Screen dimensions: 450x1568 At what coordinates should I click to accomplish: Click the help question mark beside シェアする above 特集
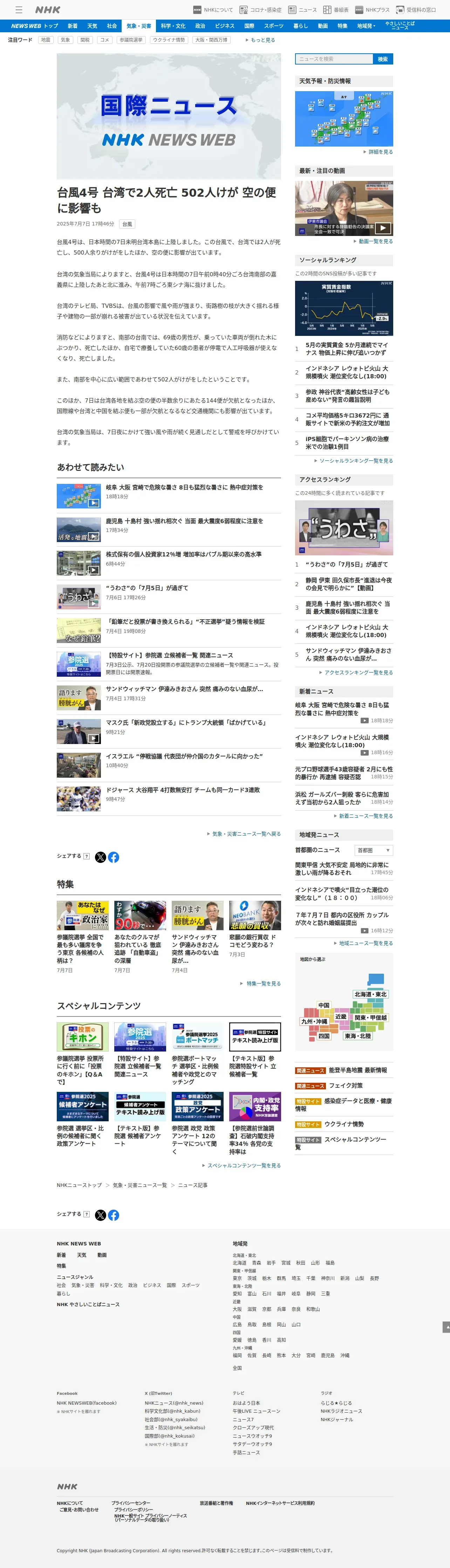click(86, 857)
